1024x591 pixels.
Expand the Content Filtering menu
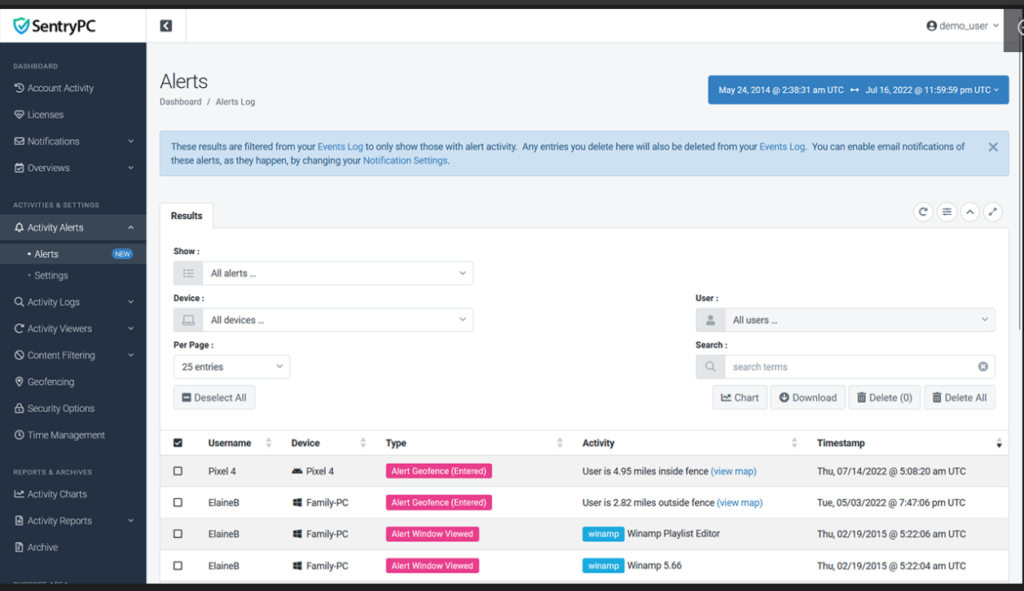(x=72, y=355)
